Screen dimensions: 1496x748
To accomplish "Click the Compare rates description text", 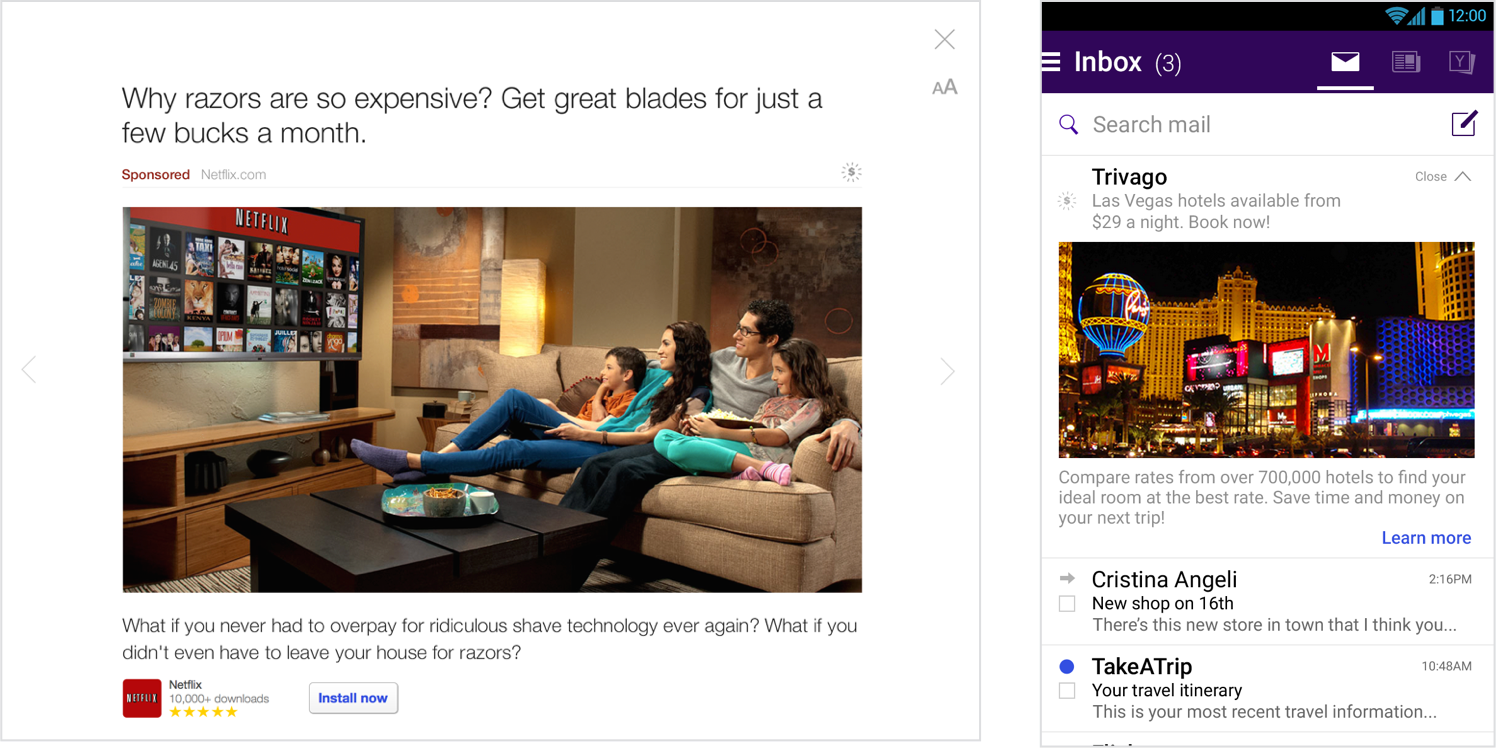I will pyautogui.click(x=1262, y=498).
